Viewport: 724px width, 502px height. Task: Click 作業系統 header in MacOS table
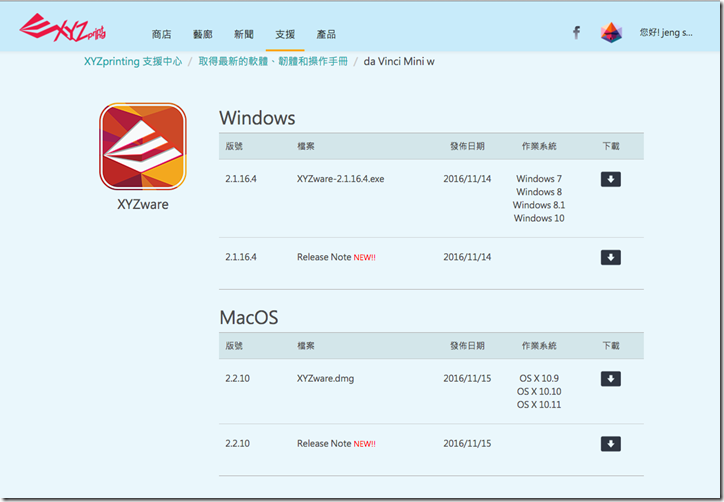[539, 345]
